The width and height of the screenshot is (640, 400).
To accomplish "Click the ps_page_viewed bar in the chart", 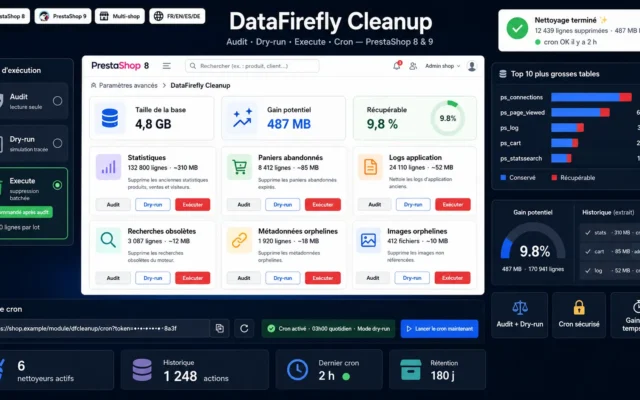I will coord(580,112).
